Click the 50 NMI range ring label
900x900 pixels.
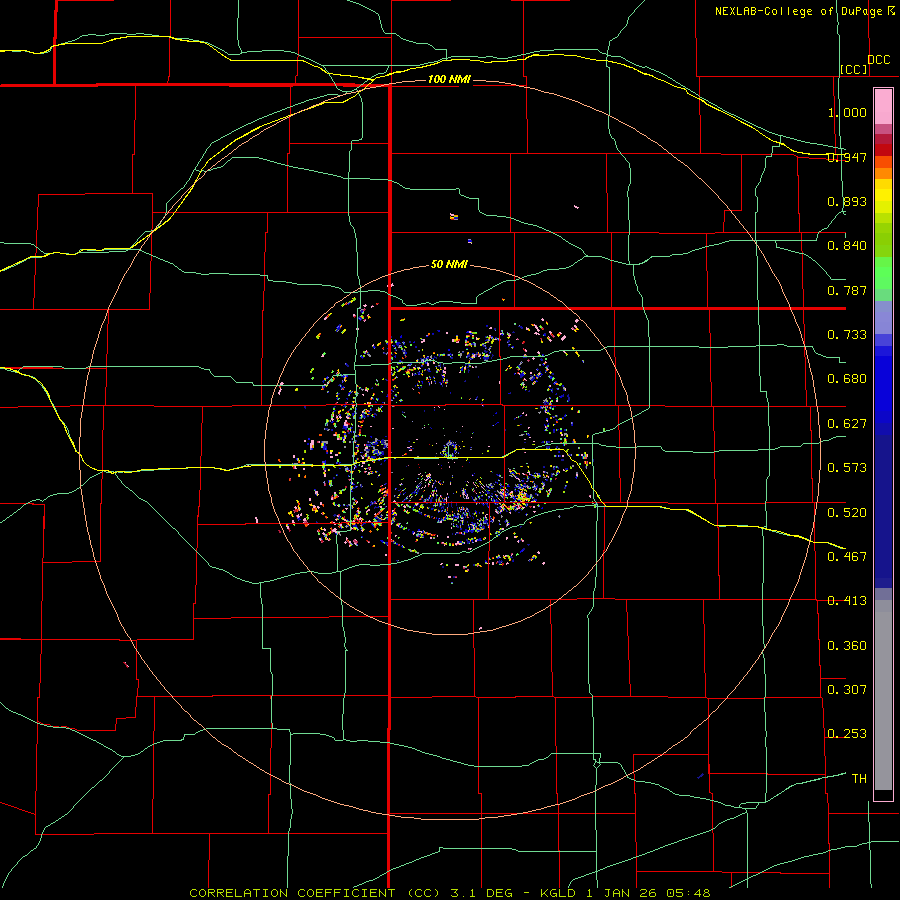(x=449, y=265)
